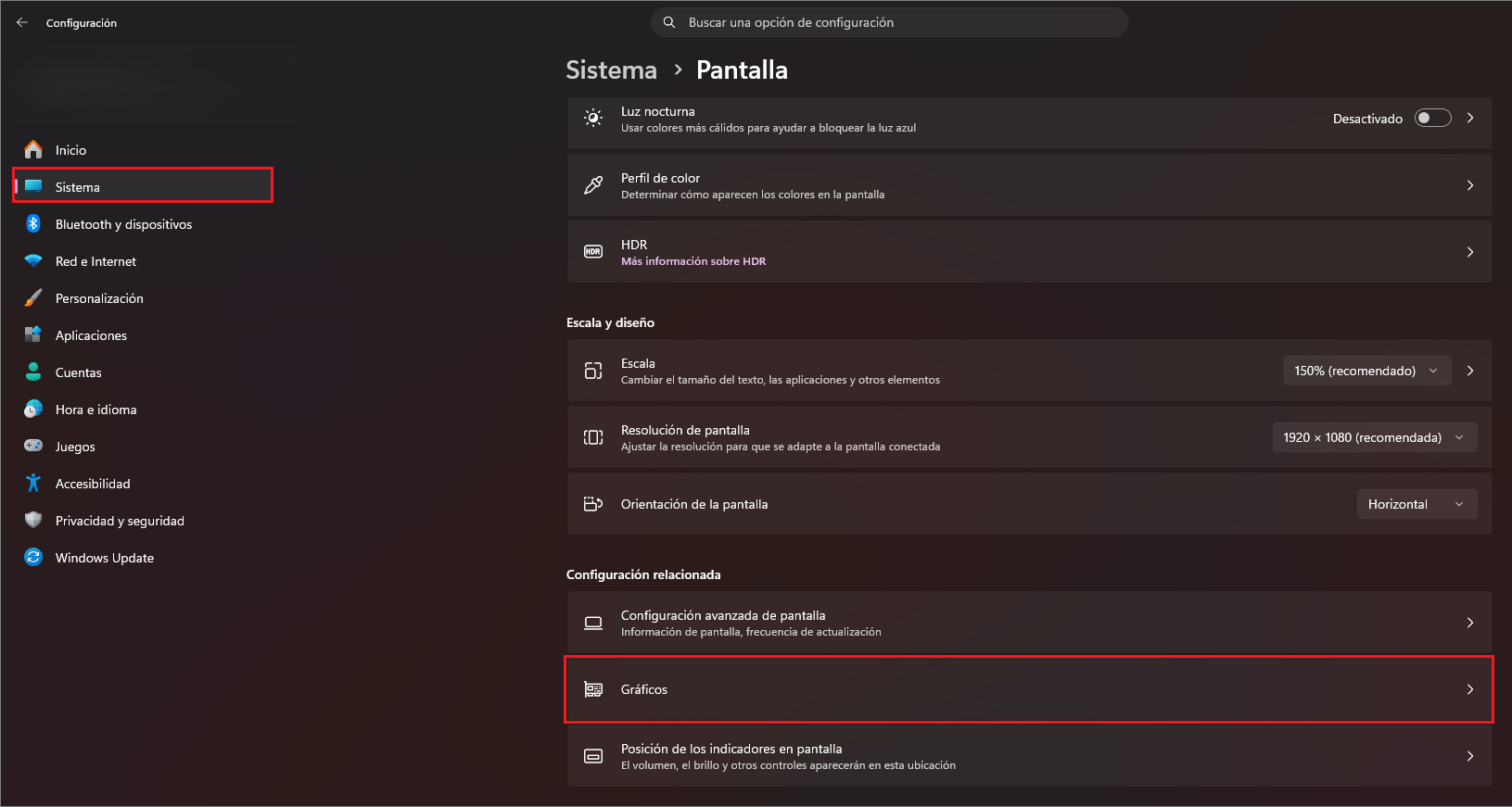
Task: Click the back arrow next to Configuración
Action: pos(22,22)
